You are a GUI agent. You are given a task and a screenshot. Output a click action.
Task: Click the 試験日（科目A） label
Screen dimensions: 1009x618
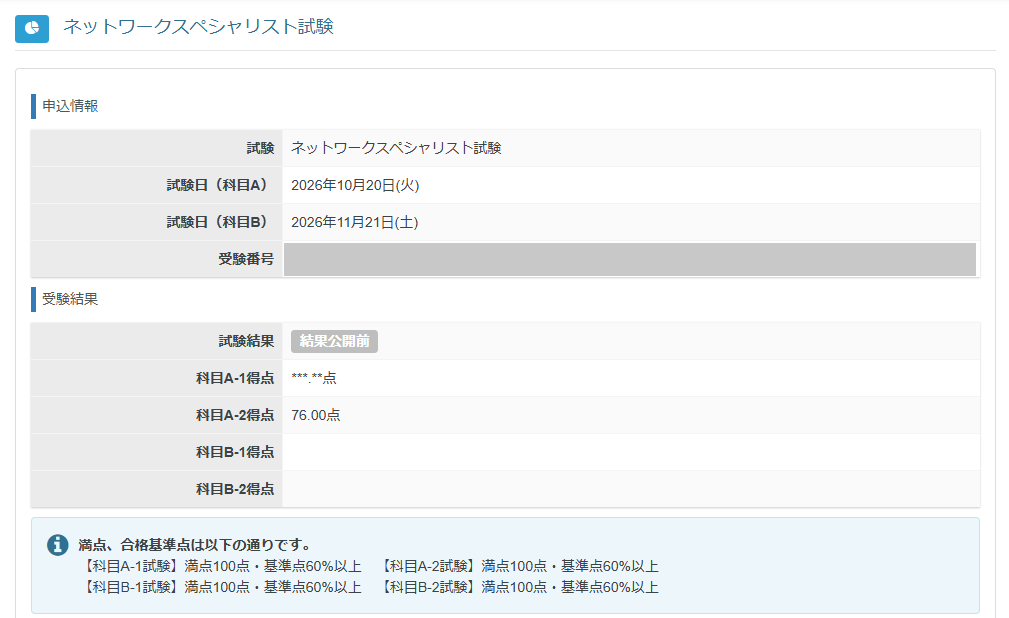[217, 185]
